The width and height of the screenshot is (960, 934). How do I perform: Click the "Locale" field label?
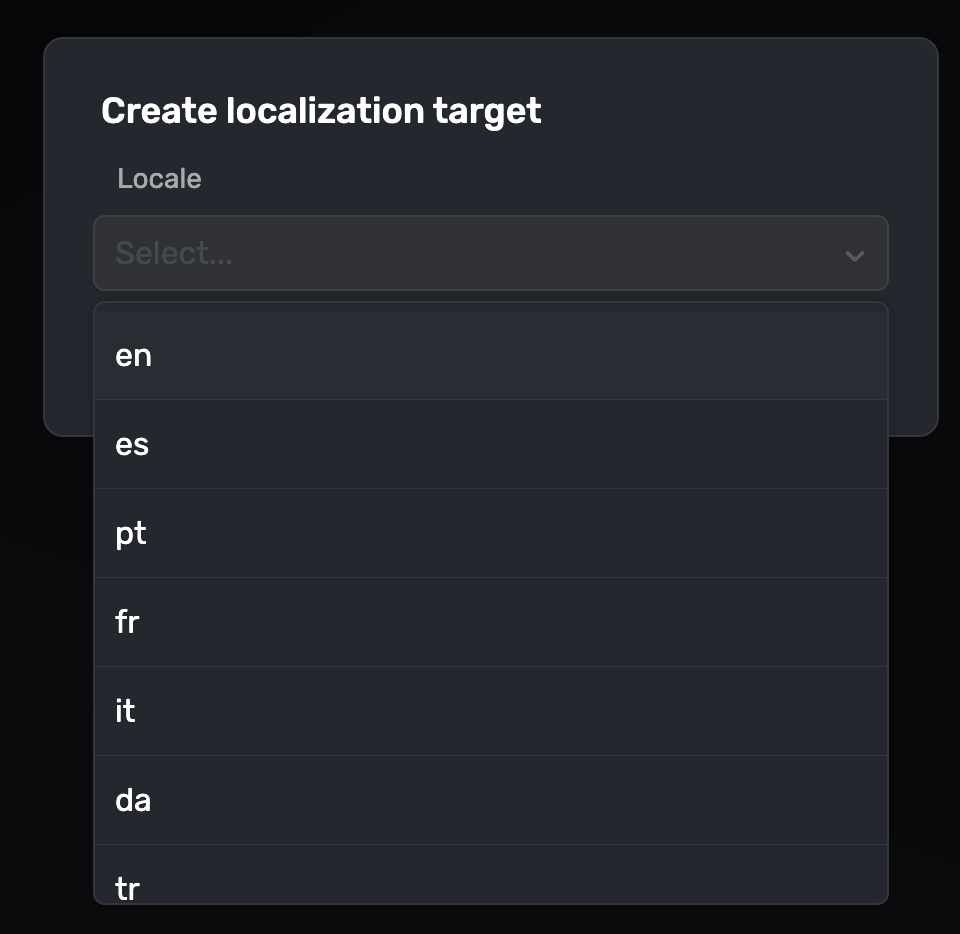tap(159, 179)
